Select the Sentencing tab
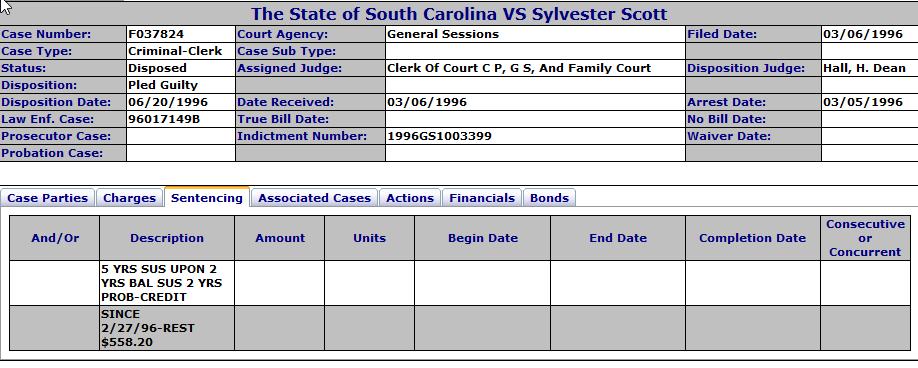918x368 pixels. tap(207, 197)
